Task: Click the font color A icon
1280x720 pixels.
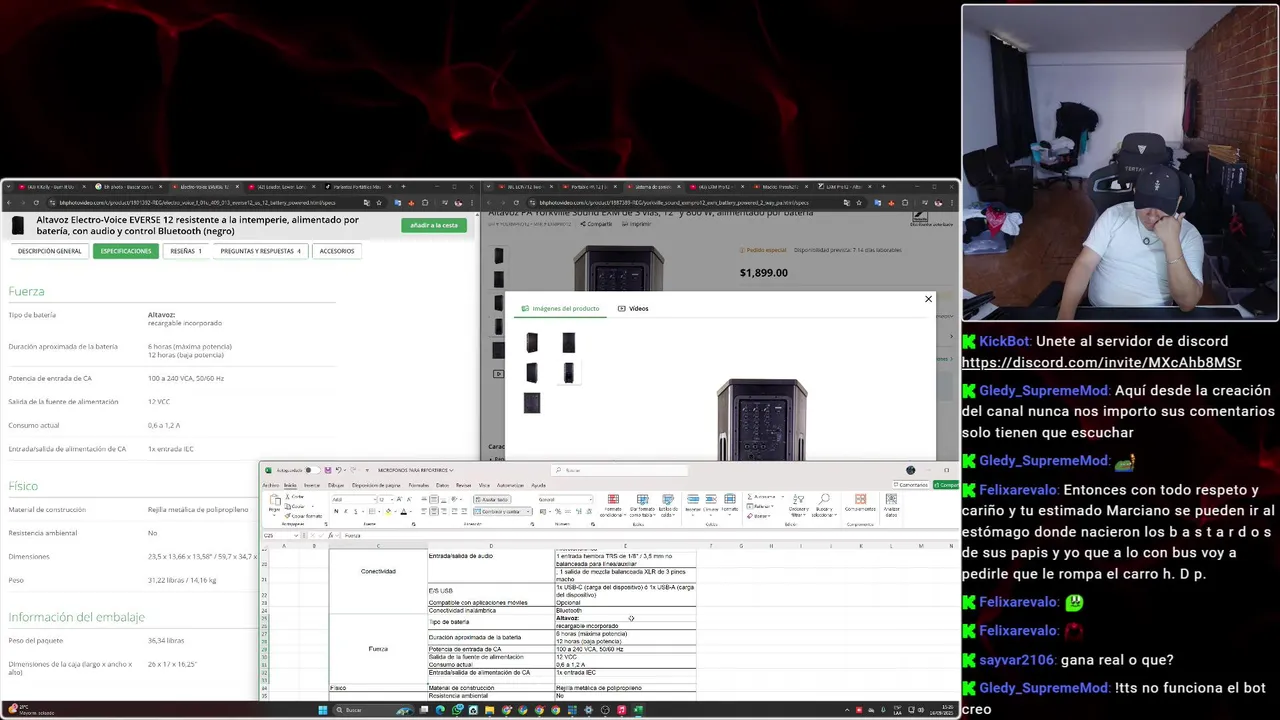Action: [403, 511]
